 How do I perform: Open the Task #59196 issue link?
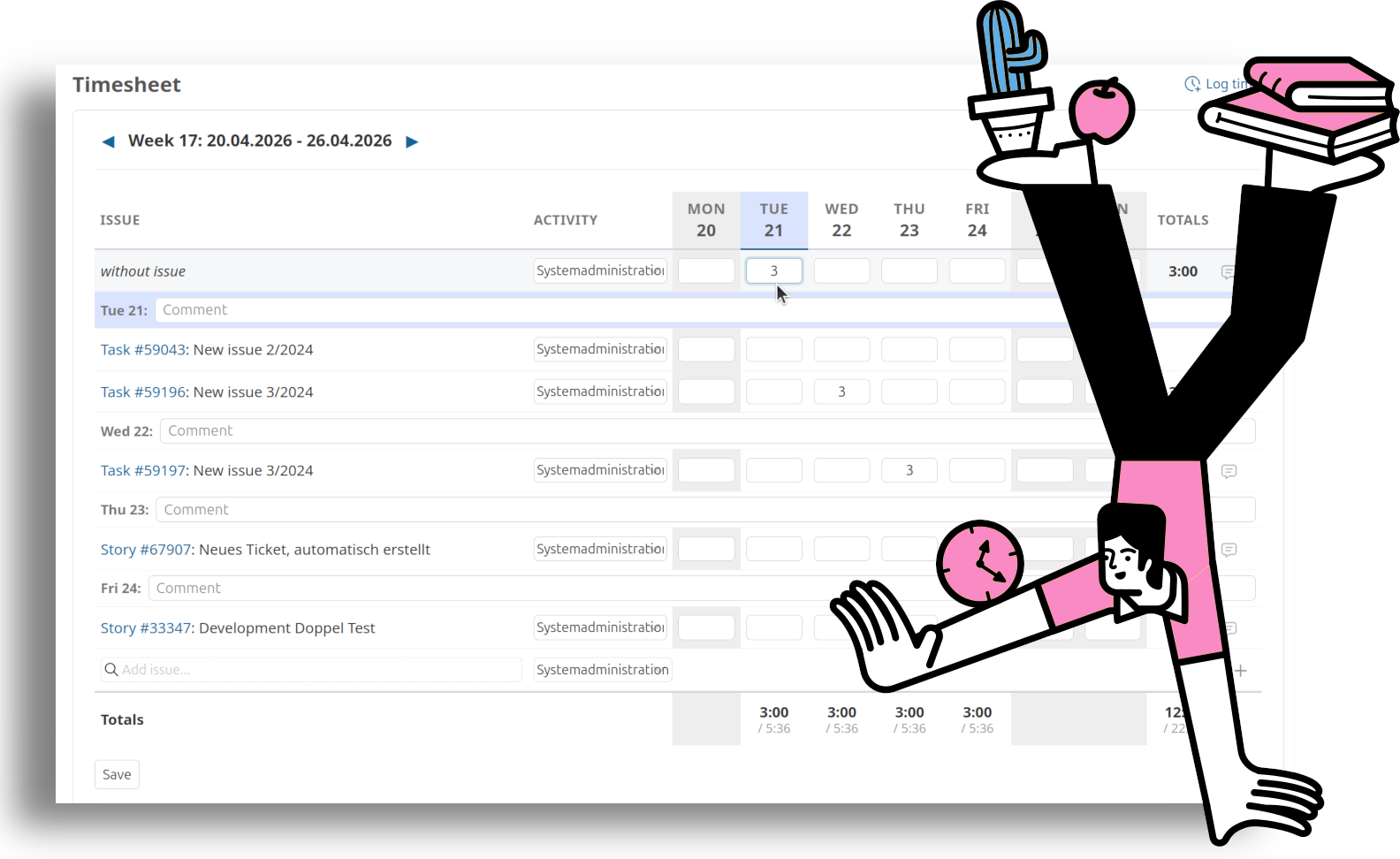point(143,392)
